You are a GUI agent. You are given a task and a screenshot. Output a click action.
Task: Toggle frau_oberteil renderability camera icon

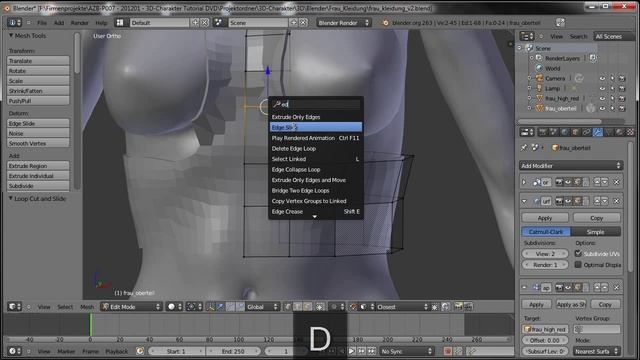[x=622, y=108]
